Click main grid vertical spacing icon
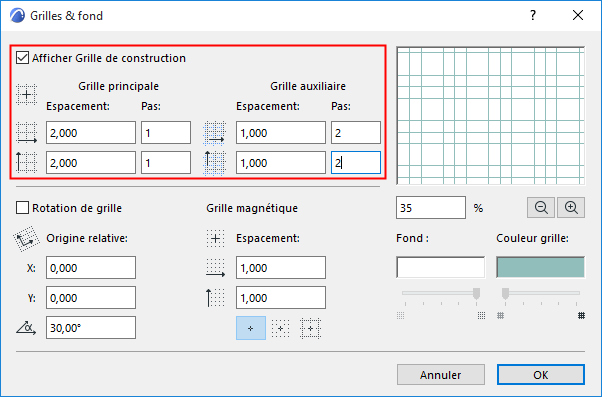This screenshot has height=397, width=602. pyautogui.click(x=26, y=162)
